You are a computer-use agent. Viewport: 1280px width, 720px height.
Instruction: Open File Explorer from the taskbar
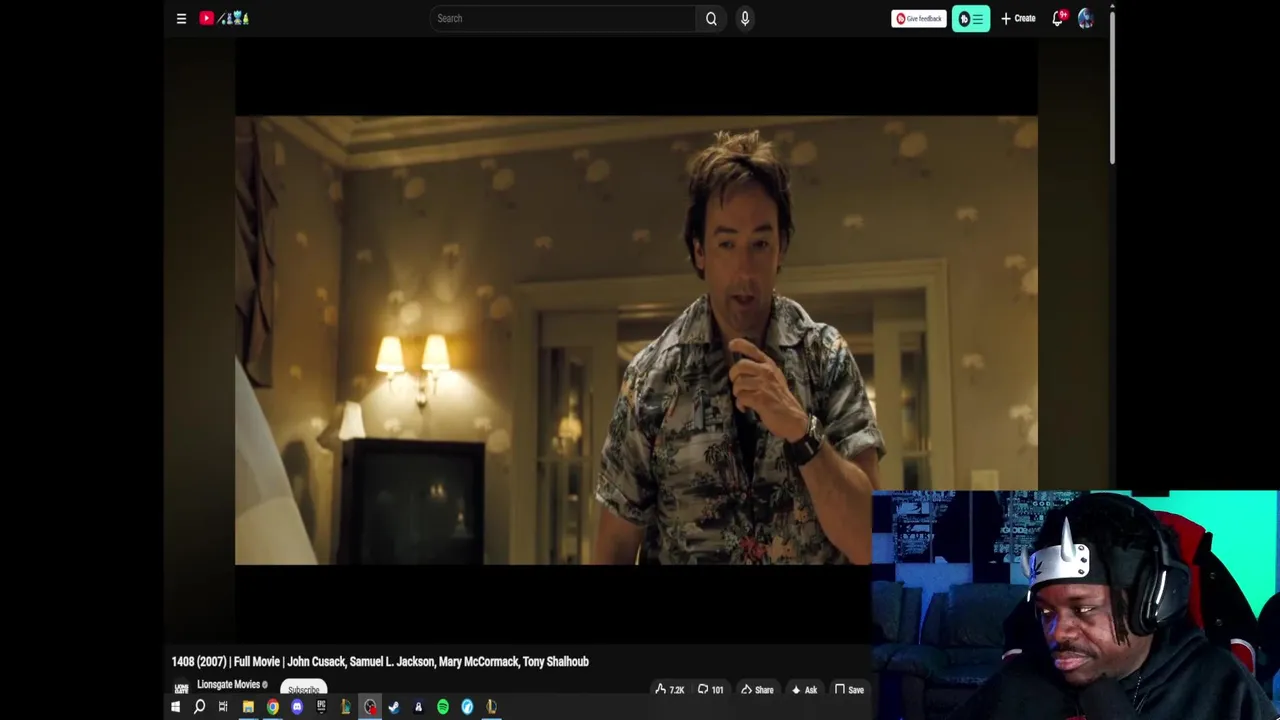tap(248, 707)
